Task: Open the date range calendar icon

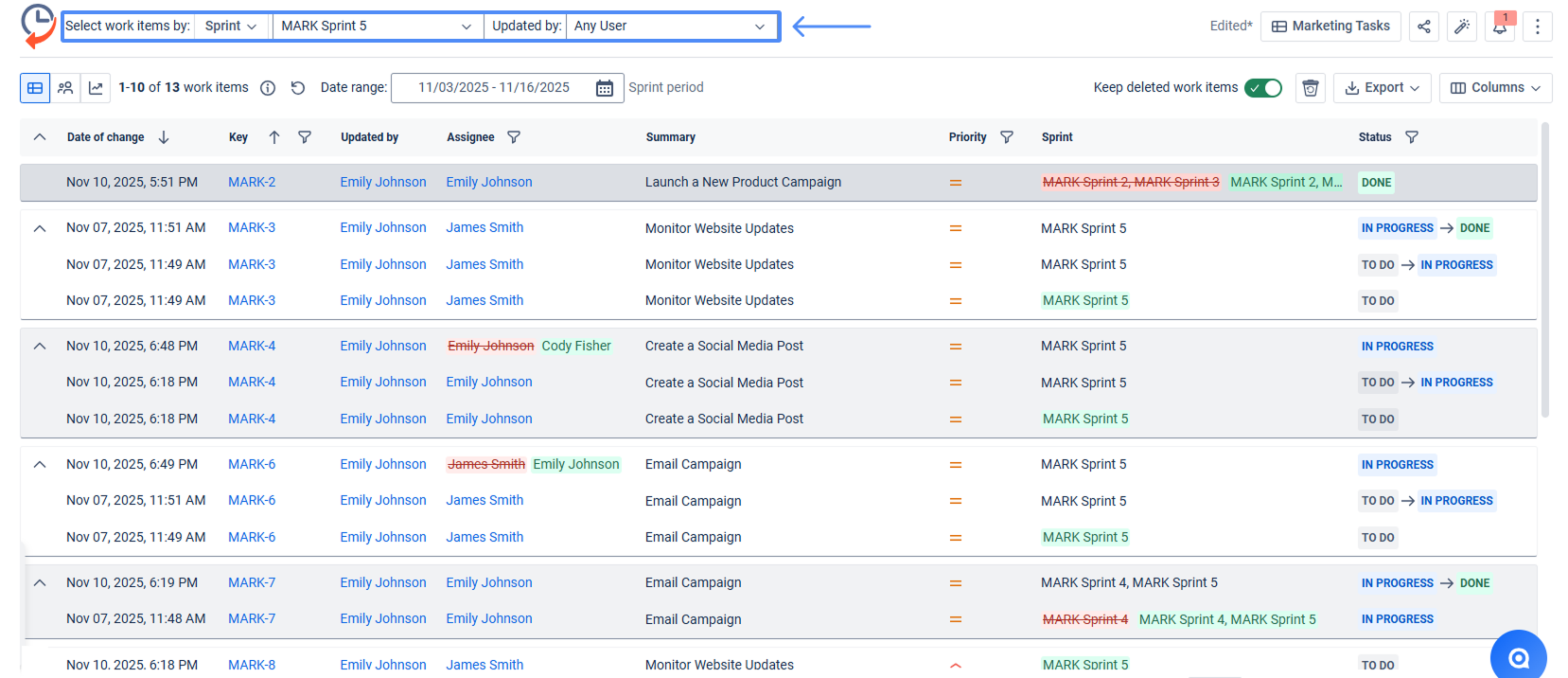Action: coord(604,88)
